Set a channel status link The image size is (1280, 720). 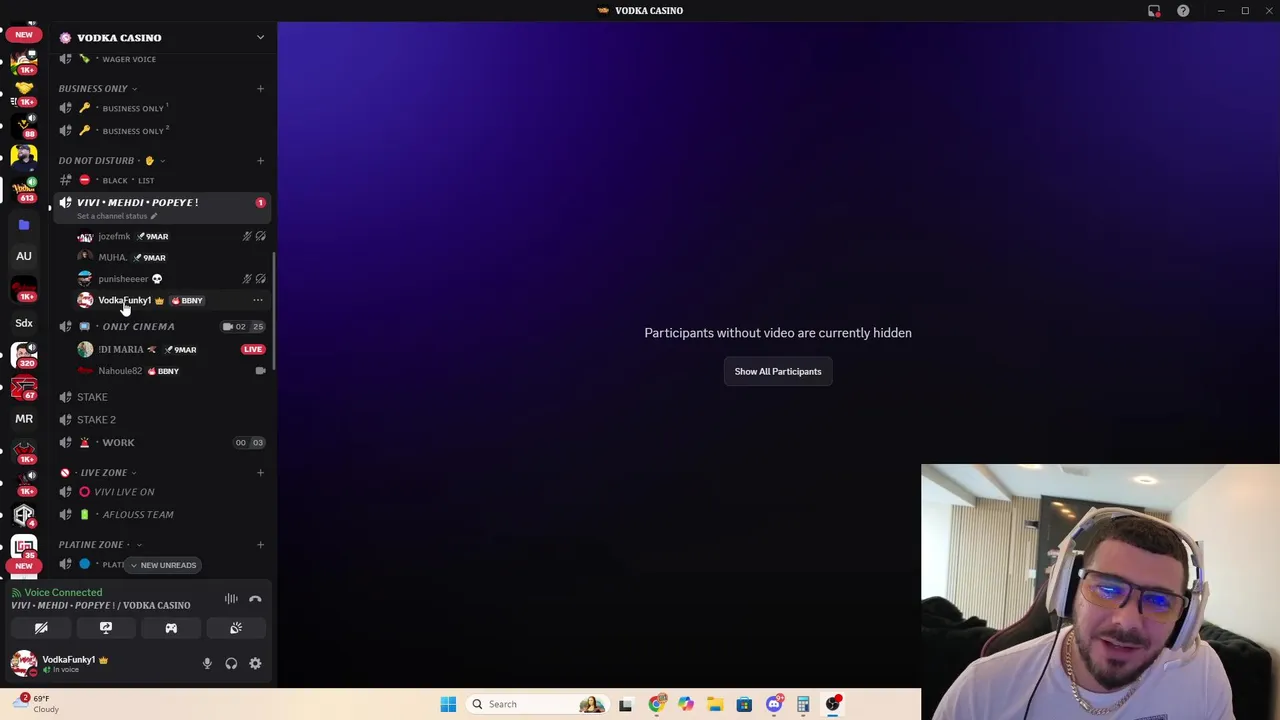(115, 216)
